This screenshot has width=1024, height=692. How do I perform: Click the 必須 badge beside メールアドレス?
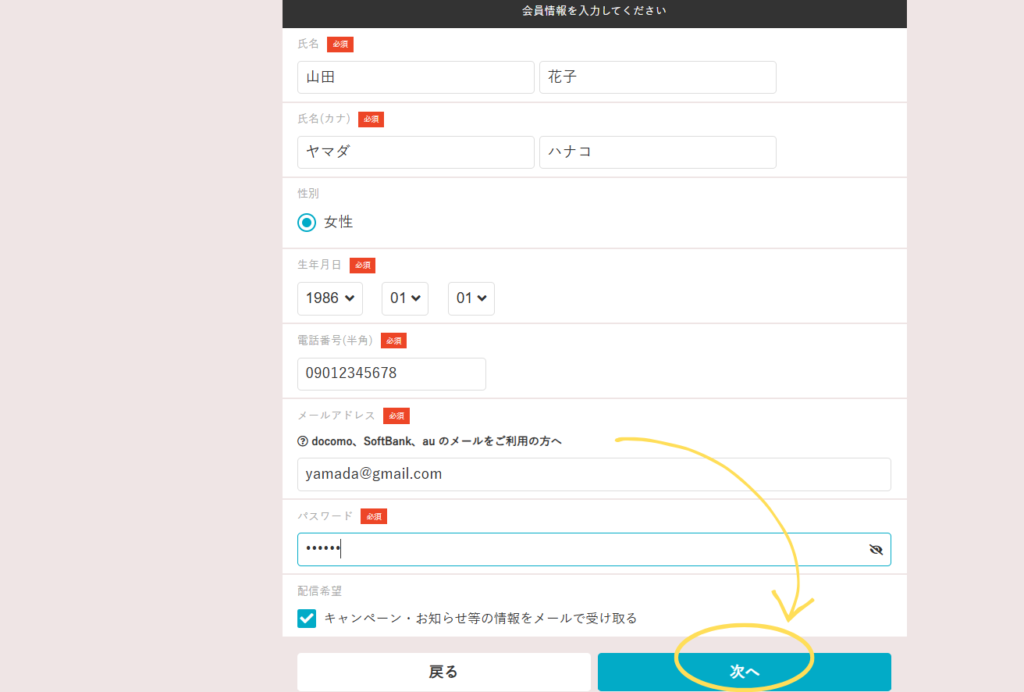coord(396,416)
